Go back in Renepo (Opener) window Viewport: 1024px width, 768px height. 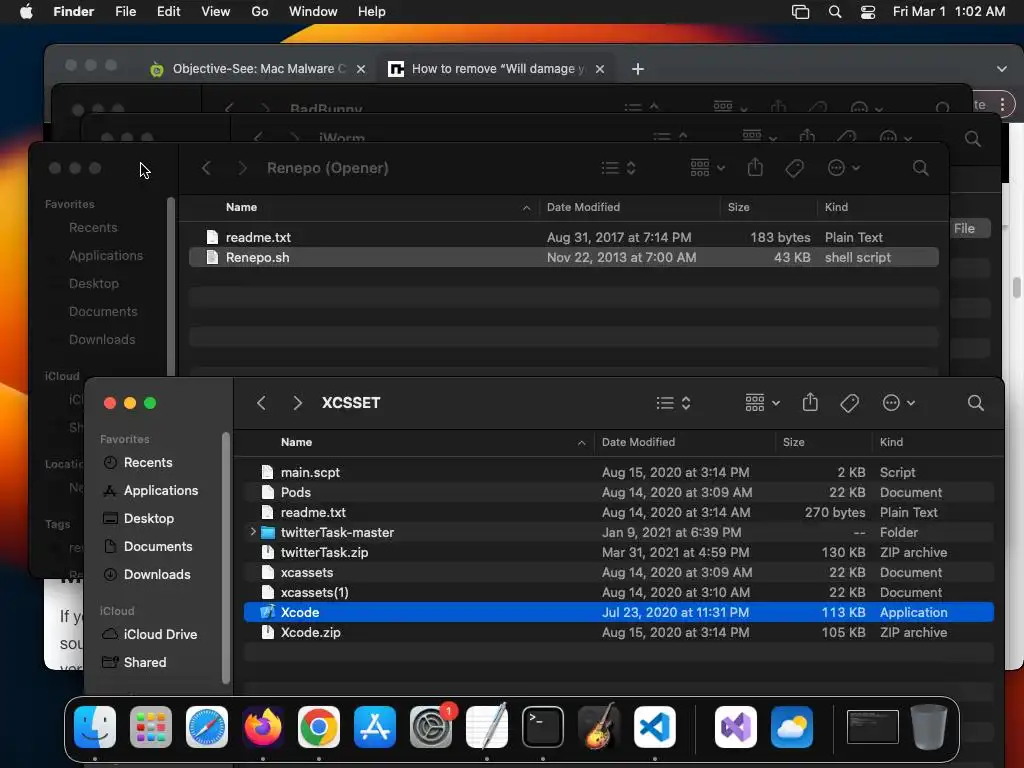tap(206, 168)
